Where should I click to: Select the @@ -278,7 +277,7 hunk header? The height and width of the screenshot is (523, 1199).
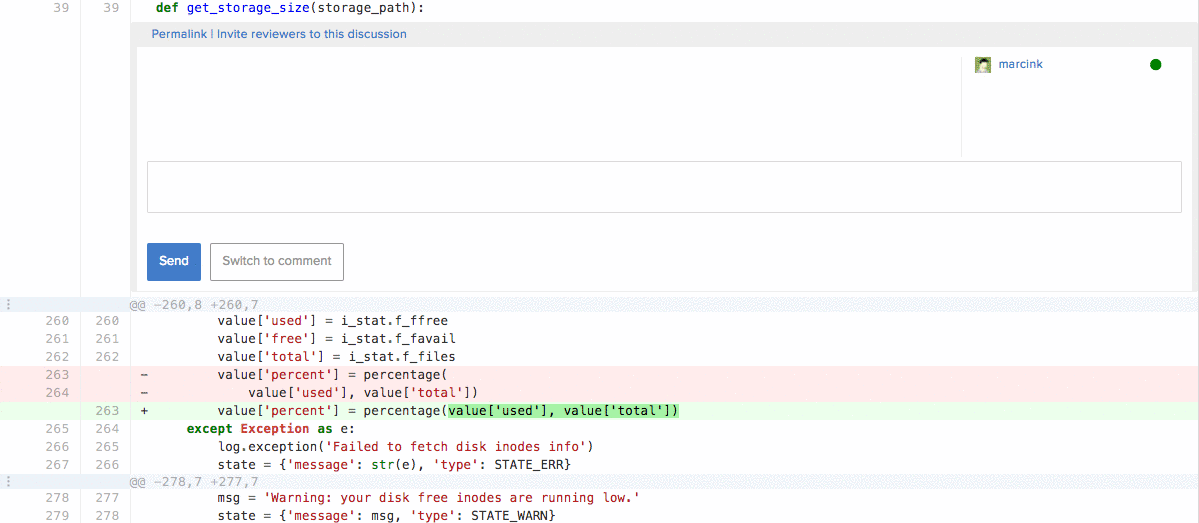(x=193, y=481)
